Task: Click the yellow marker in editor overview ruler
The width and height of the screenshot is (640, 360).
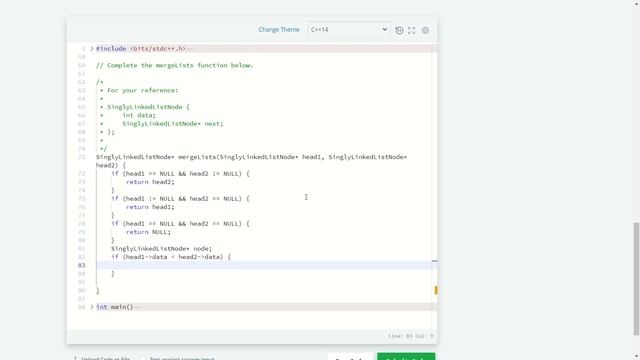Action: [x=436, y=290]
